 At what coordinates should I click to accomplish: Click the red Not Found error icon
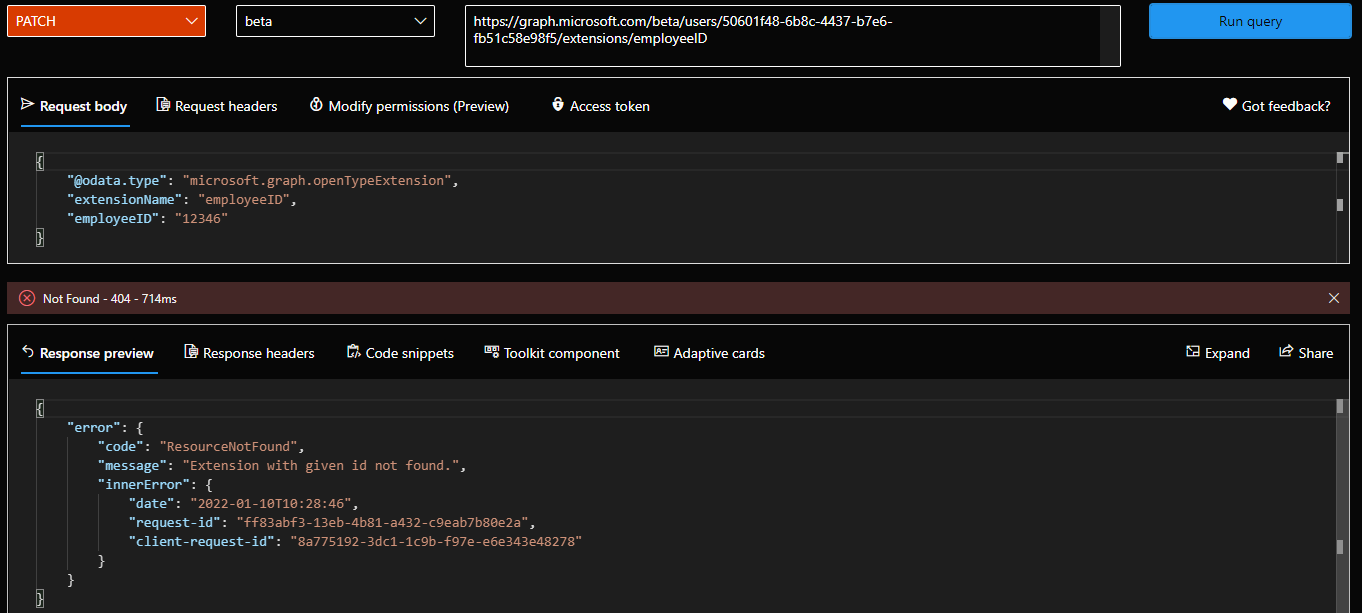(27, 298)
